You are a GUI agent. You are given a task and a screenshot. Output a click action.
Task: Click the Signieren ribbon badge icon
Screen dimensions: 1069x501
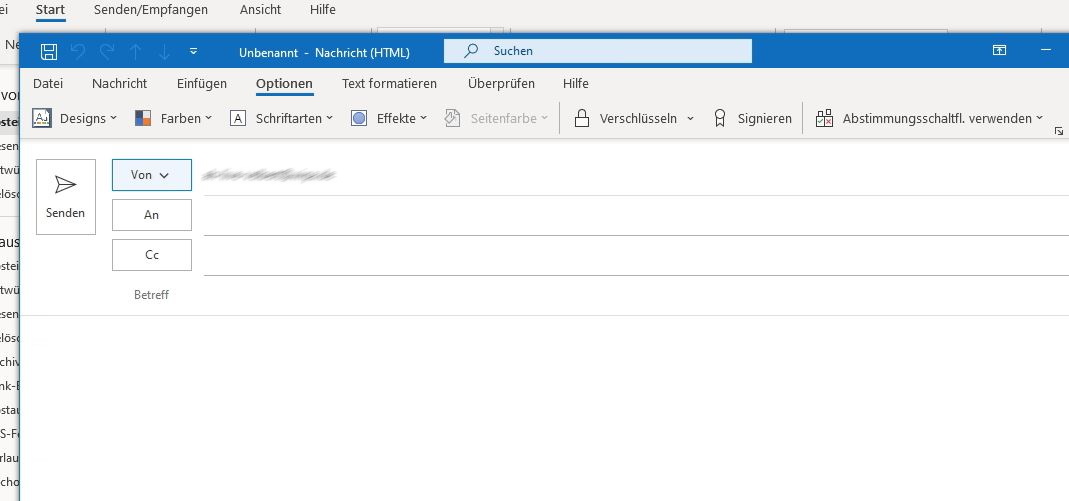coord(719,118)
